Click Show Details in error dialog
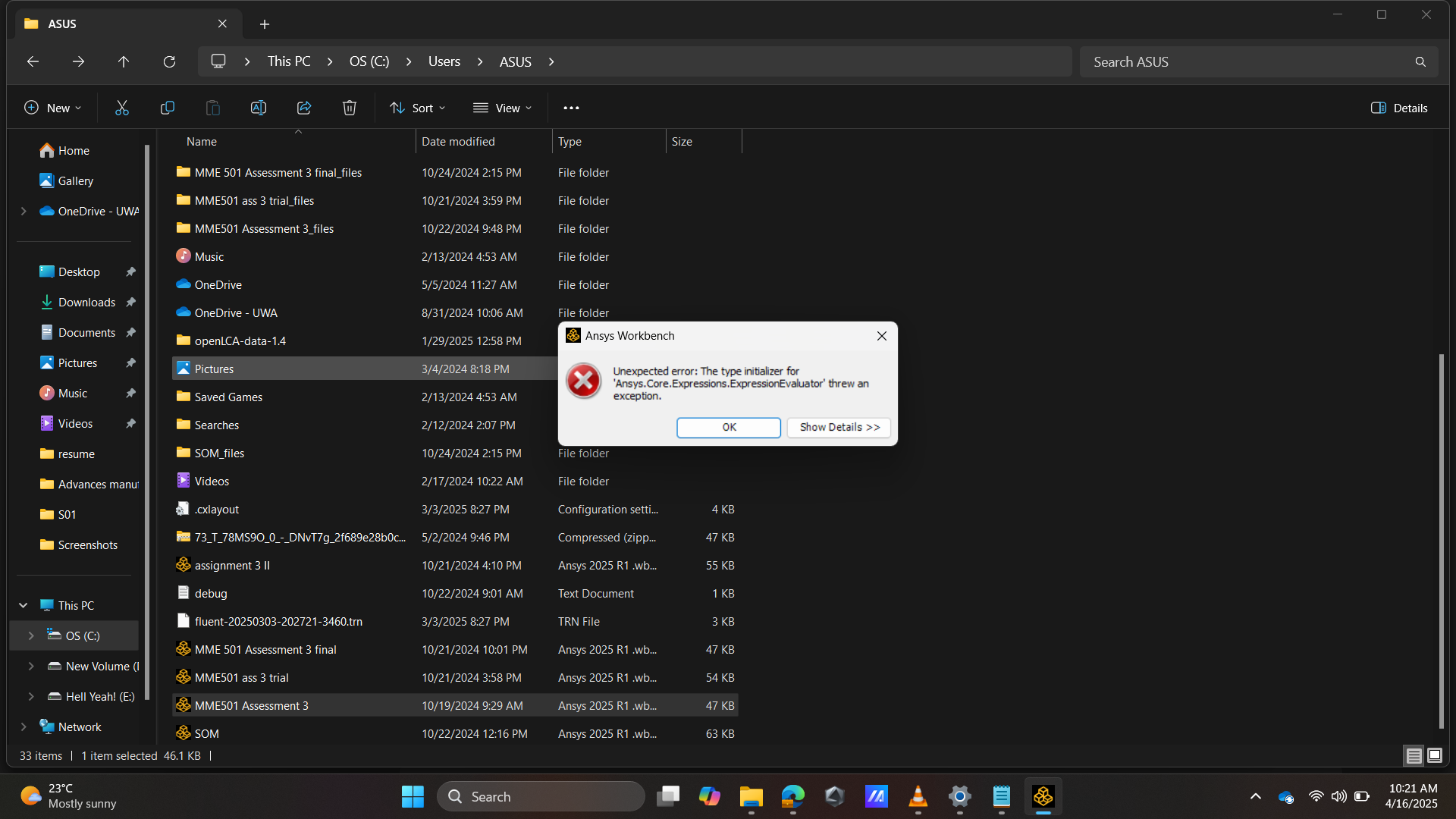Image resolution: width=1456 pixels, height=819 pixels. (x=839, y=427)
